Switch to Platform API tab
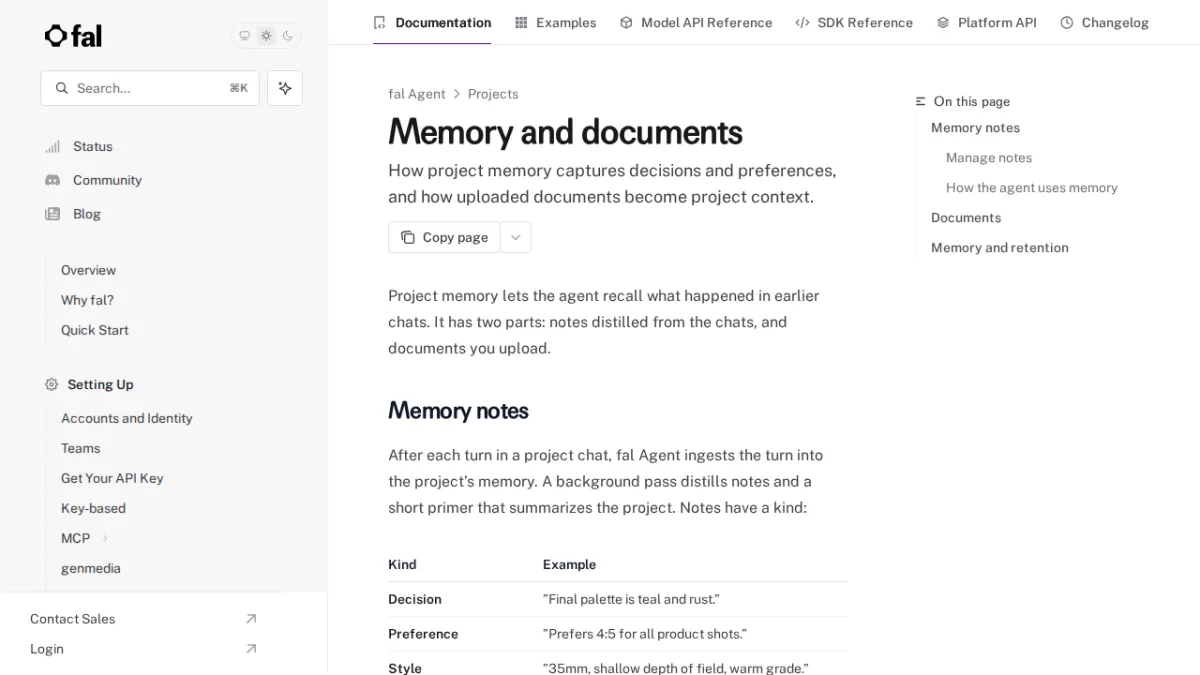The width and height of the screenshot is (1200, 675). (986, 22)
